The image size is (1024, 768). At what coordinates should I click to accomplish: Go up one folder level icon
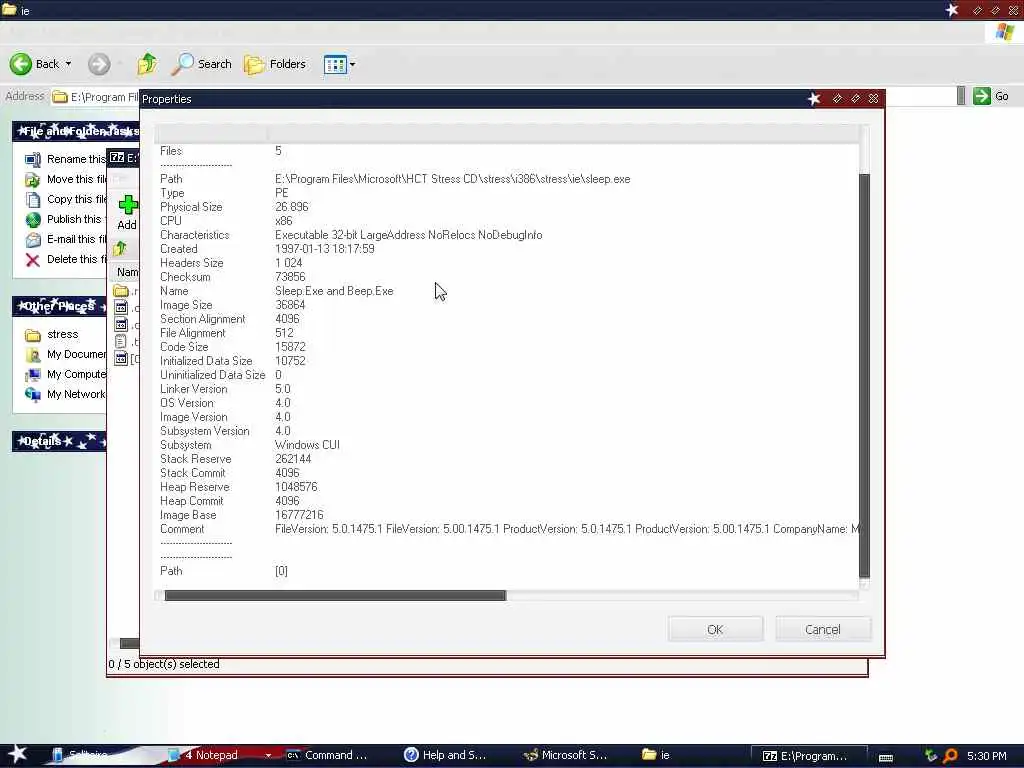(x=148, y=64)
